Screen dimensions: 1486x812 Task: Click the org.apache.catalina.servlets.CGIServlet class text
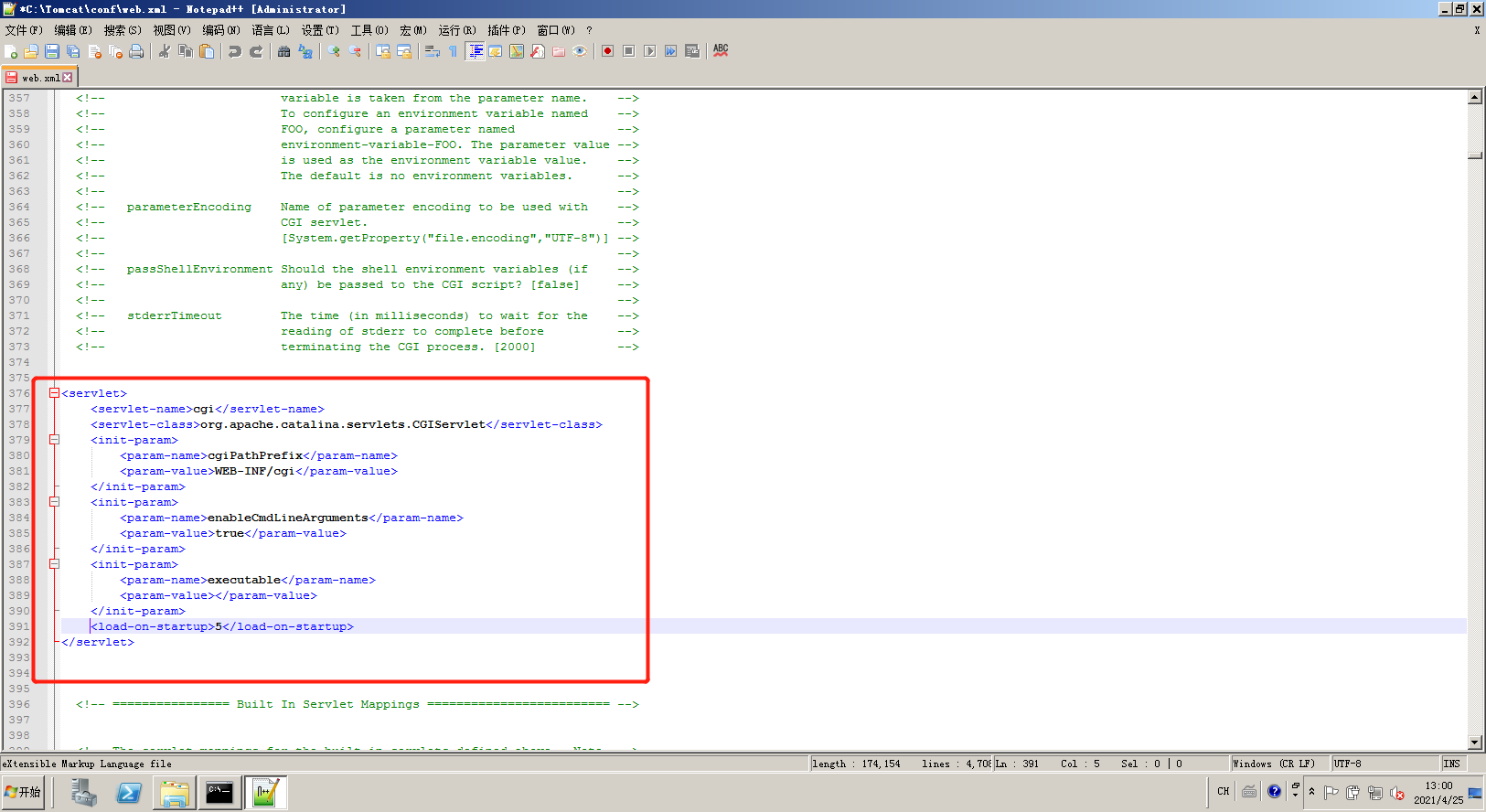pos(343,424)
